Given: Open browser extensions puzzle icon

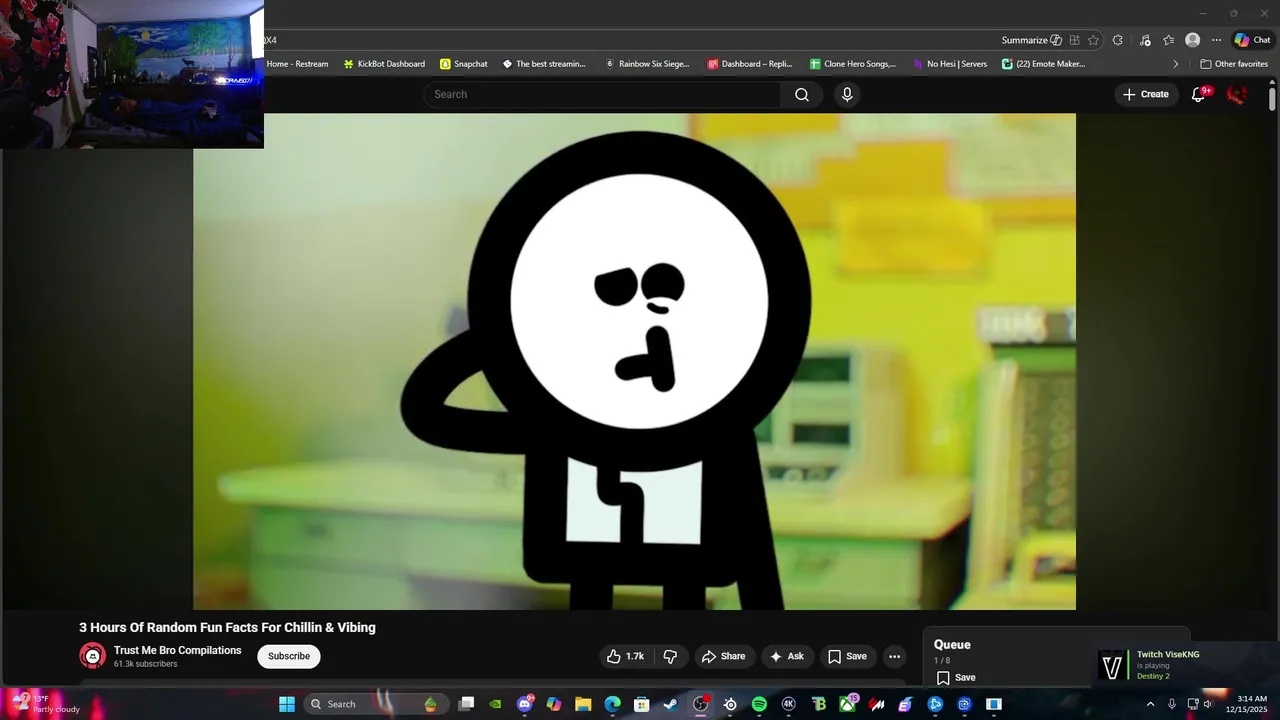Looking at the screenshot, I should click(x=1118, y=40).
